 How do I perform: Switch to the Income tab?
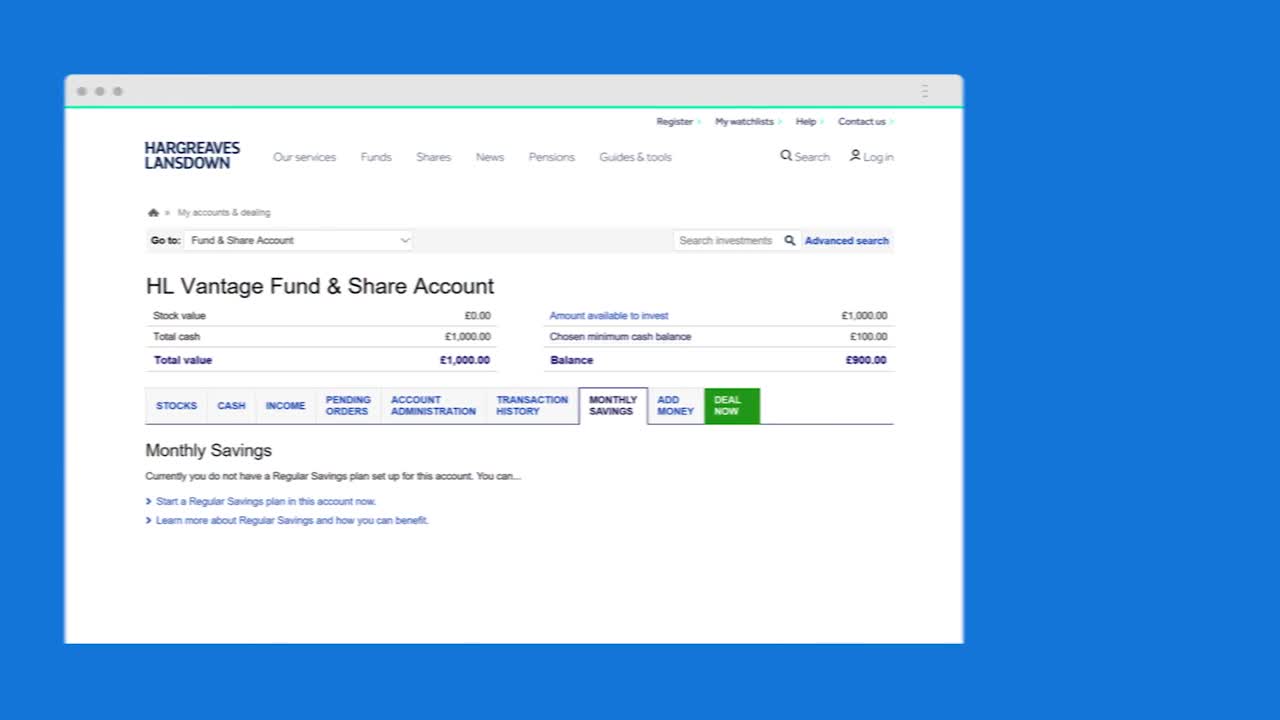tap(285, 406)
